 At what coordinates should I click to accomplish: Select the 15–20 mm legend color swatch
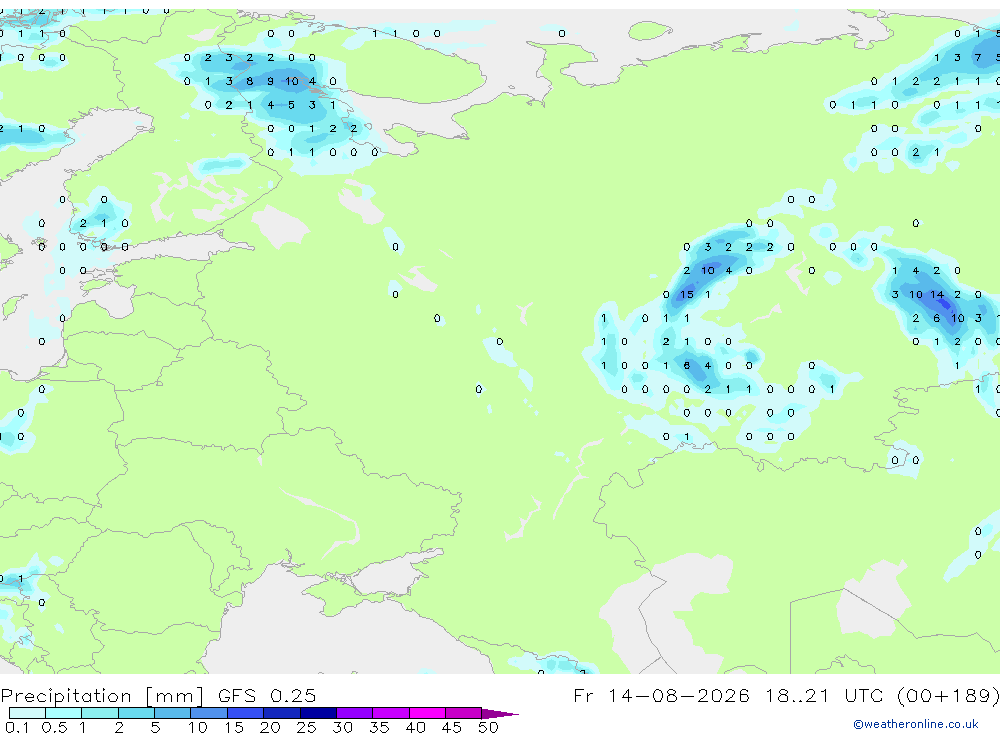click(x=246, y=713)
